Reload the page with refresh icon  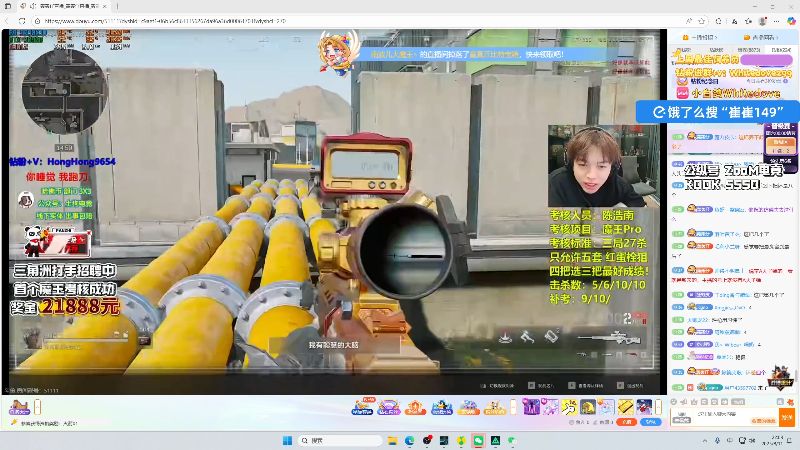(22, 21)
